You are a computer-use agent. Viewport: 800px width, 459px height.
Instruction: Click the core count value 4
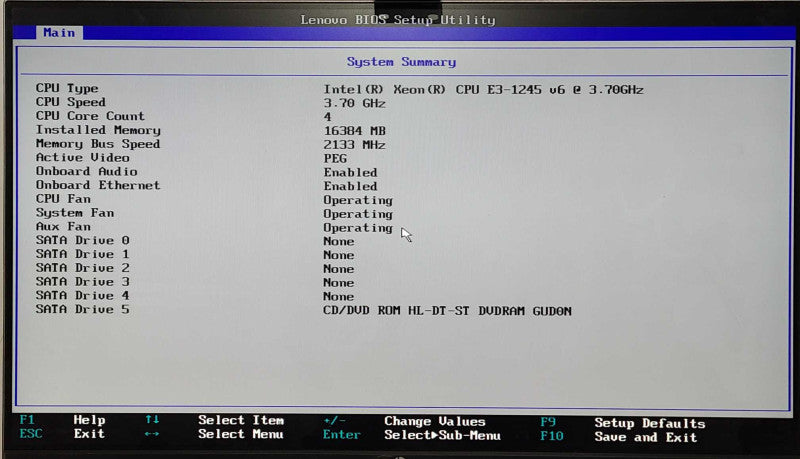[x=328, y=117]
